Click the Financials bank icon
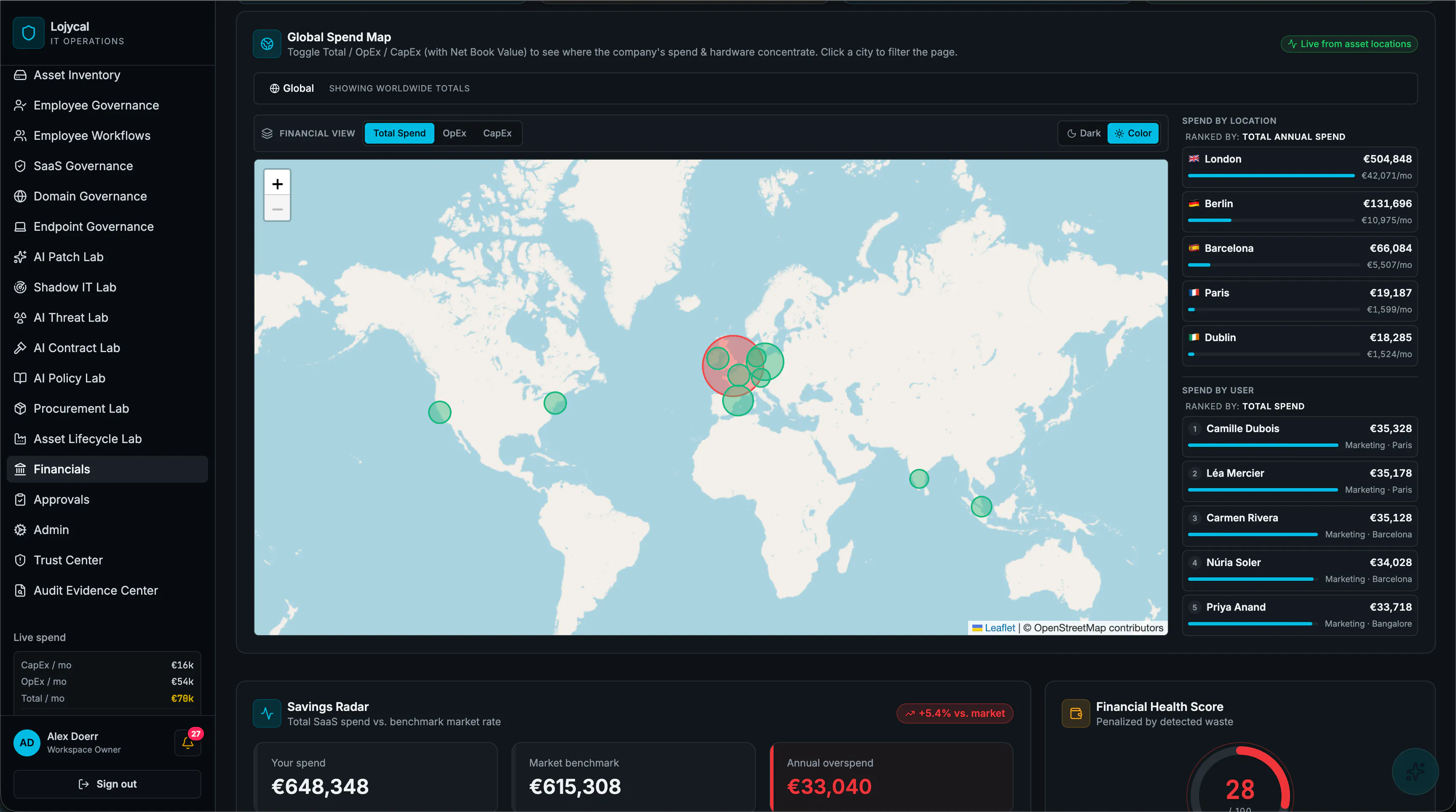The image size is (1456, 812). click(x=20, y=470)
